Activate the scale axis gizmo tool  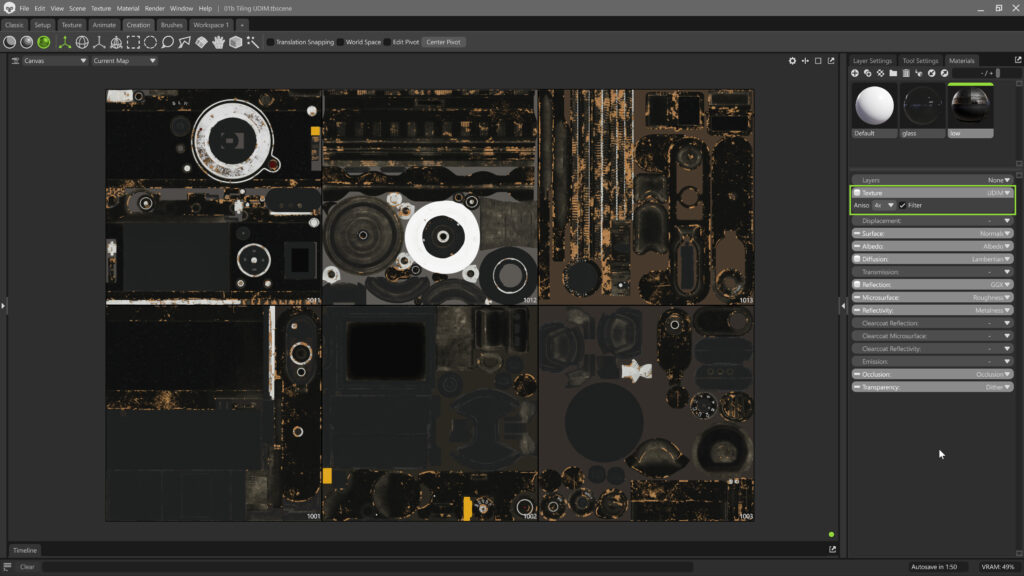click(x=99, y=42)
